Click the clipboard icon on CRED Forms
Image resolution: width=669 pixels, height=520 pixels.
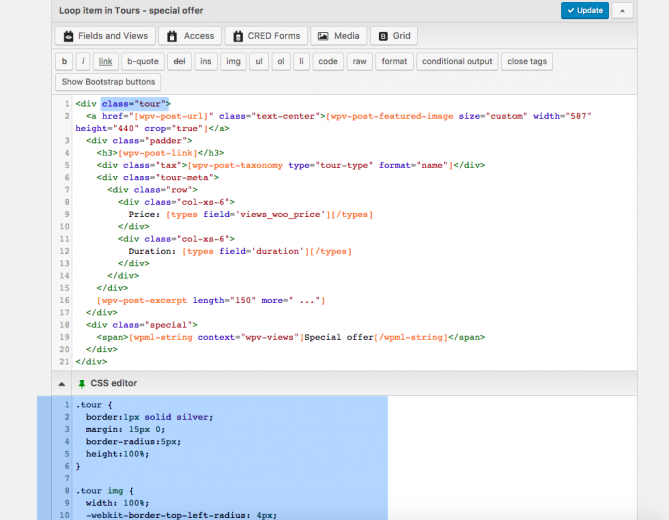pos(238,36)
